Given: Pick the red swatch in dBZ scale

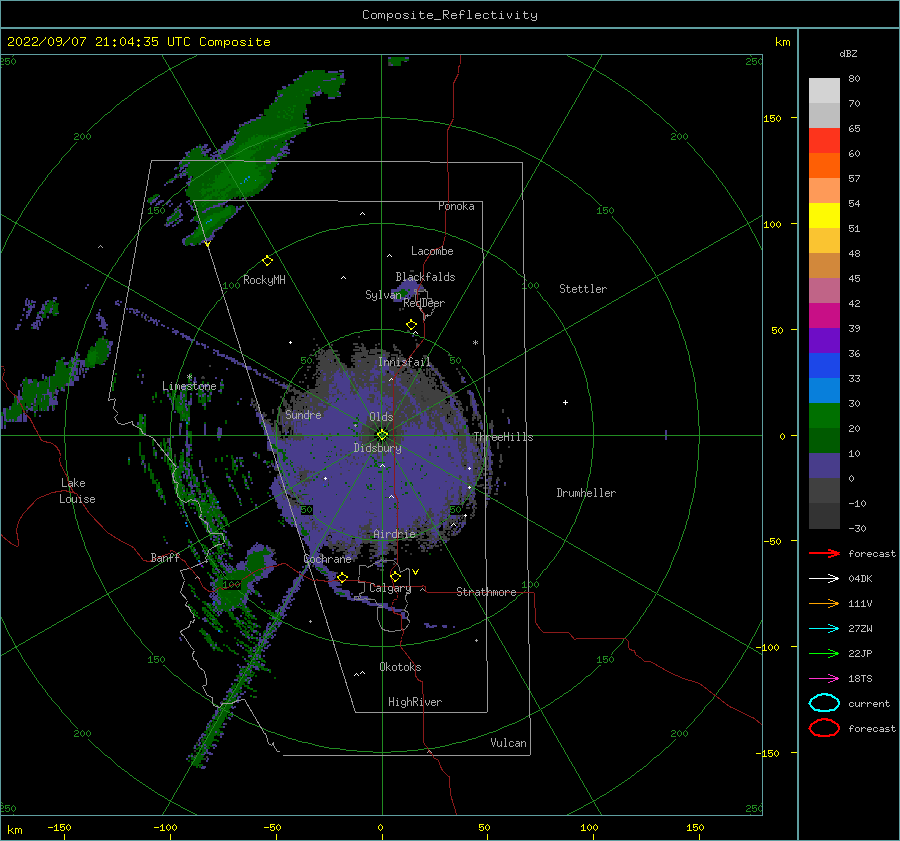Looking at the screenshot, I should pyautogui.click(x=824, y=141).
